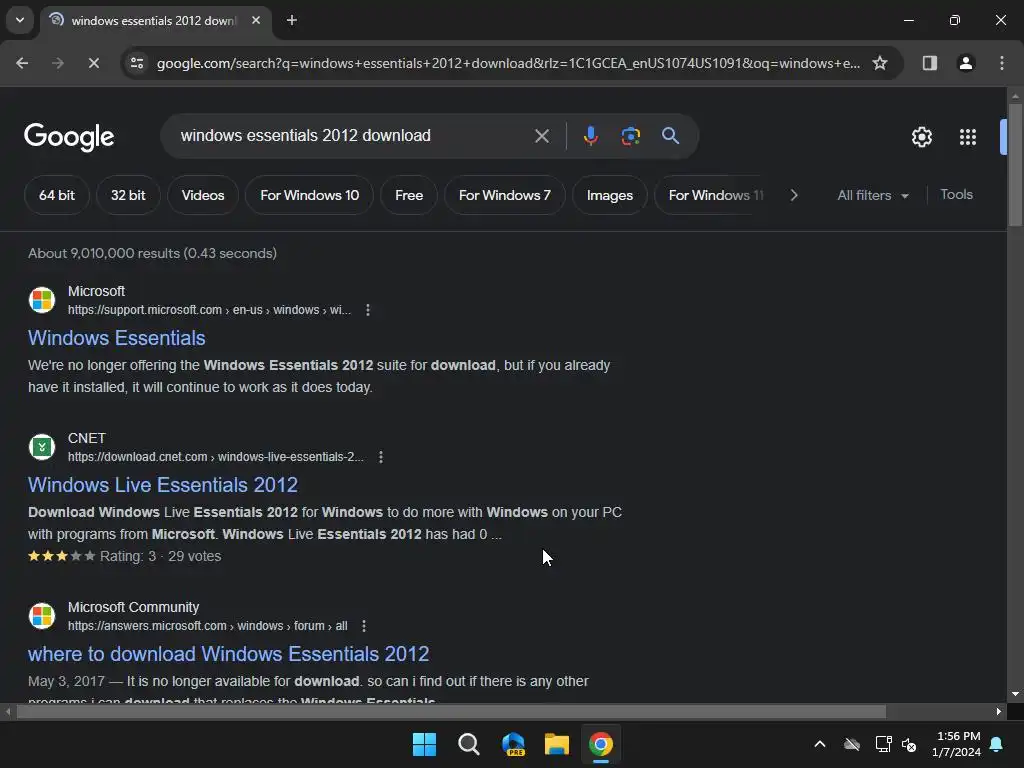Switch to Videos results
This screenshot has width=1024, height=768.
[202, 195]
